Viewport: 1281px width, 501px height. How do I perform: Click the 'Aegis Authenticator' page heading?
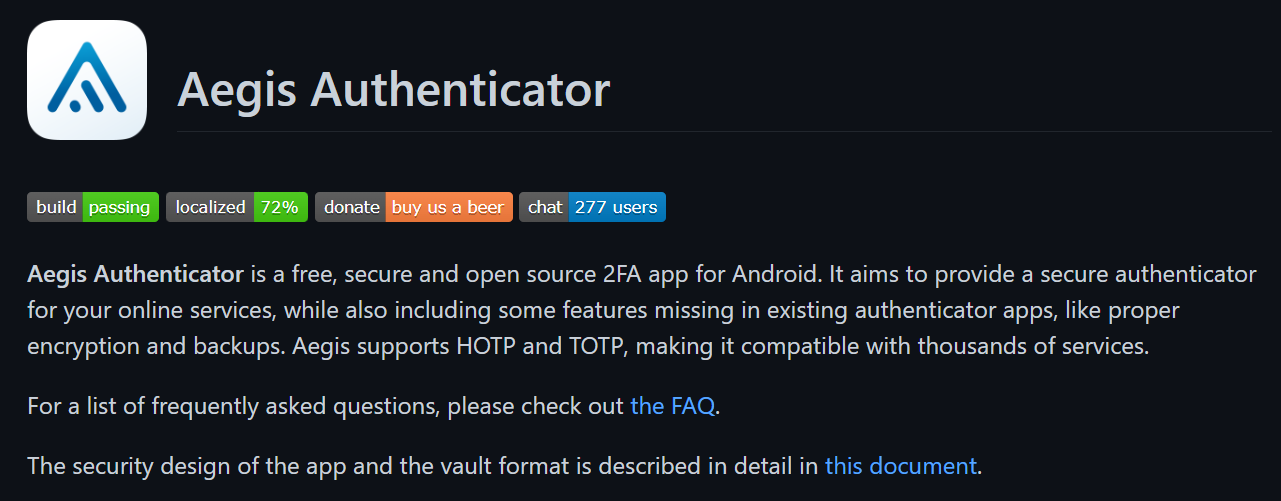pos(393,90)
